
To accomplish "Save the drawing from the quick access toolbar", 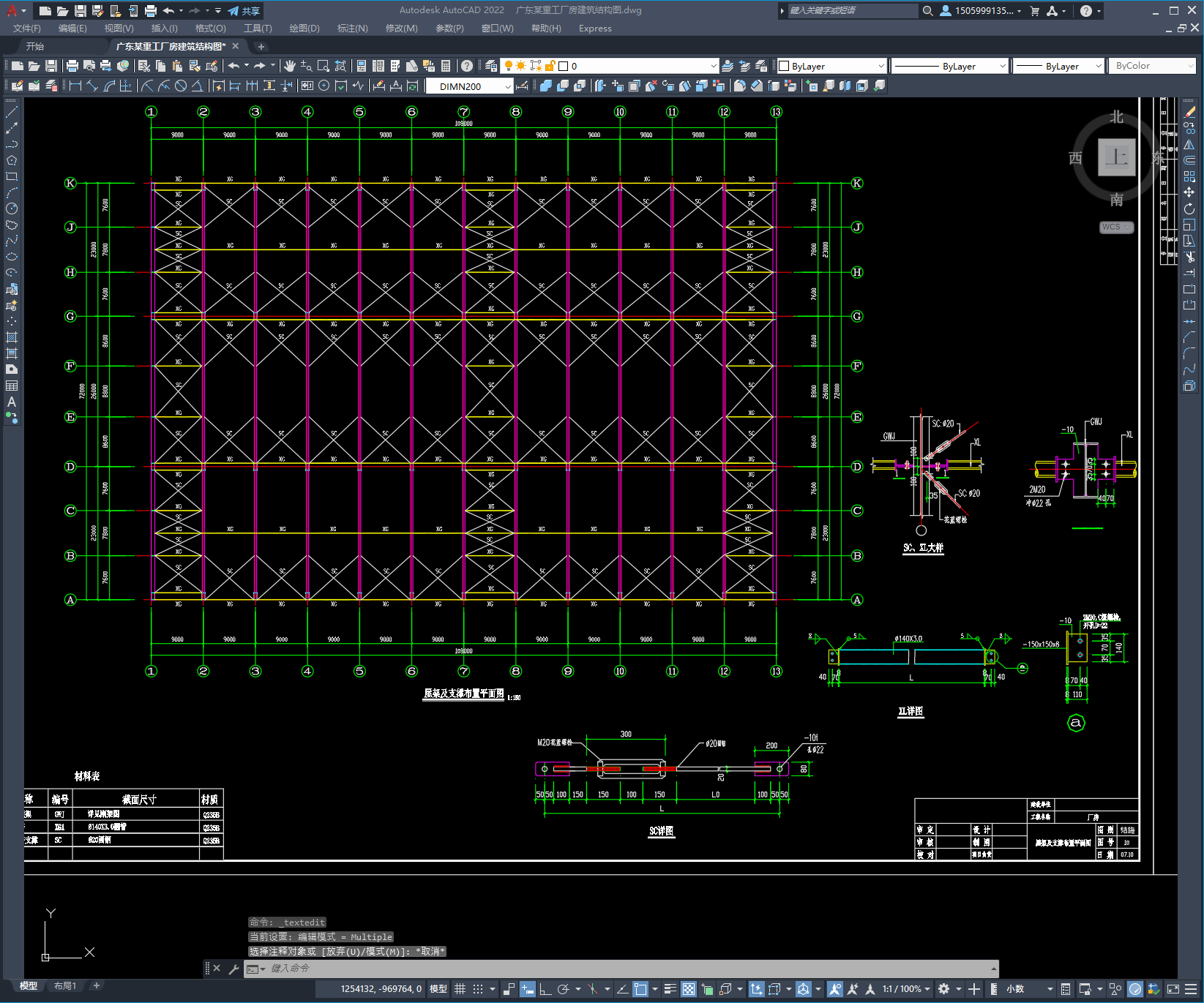I will (80, 10).
